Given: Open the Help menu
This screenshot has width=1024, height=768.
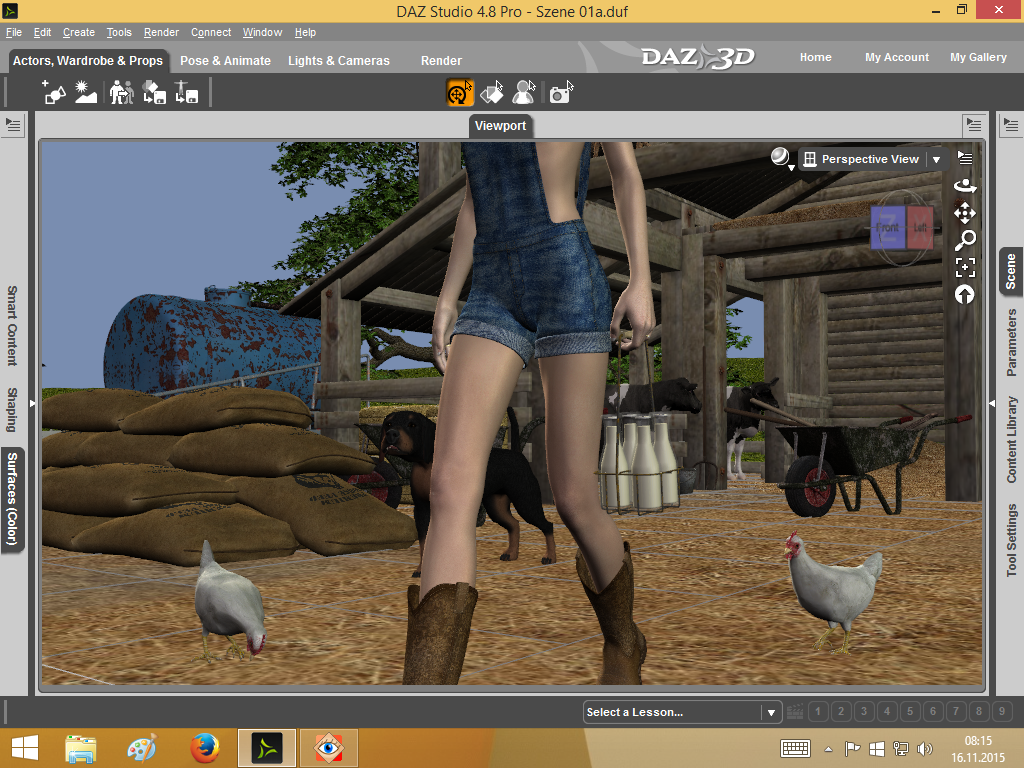Looking at the screenshot, I should click(305, 32).
